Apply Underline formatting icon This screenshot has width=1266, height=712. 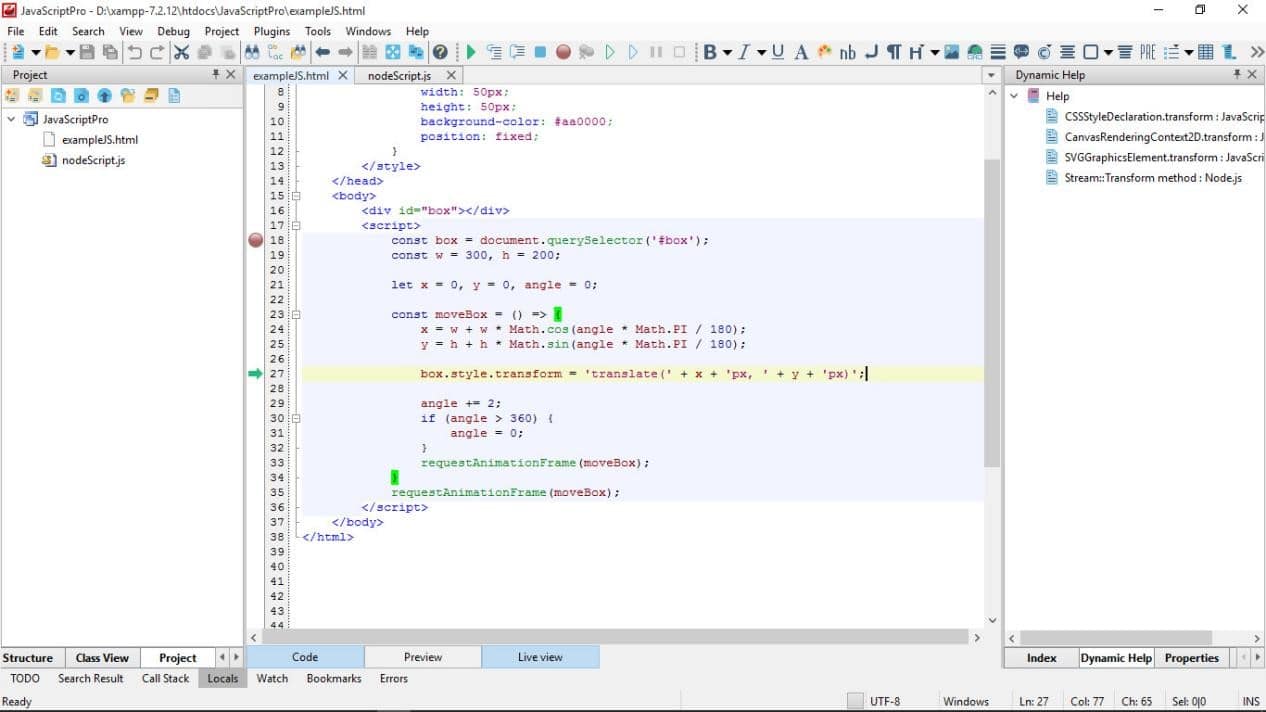[778, 52]
